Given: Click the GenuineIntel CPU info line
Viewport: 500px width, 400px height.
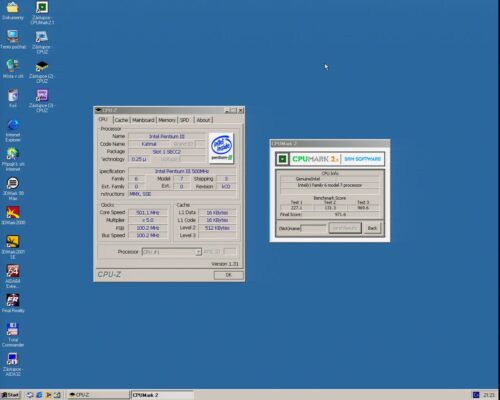Looking at the screenshot, I should 330,179.
